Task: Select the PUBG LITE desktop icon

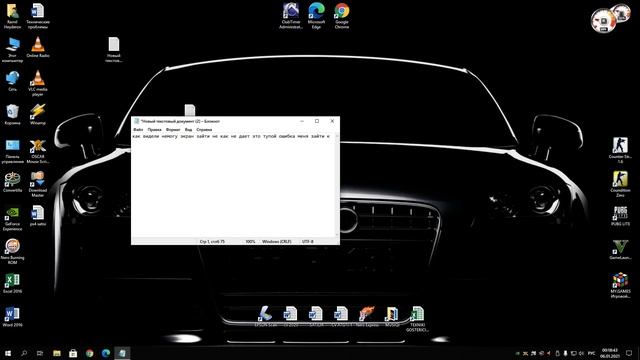Action: click(x=620, y=216)
